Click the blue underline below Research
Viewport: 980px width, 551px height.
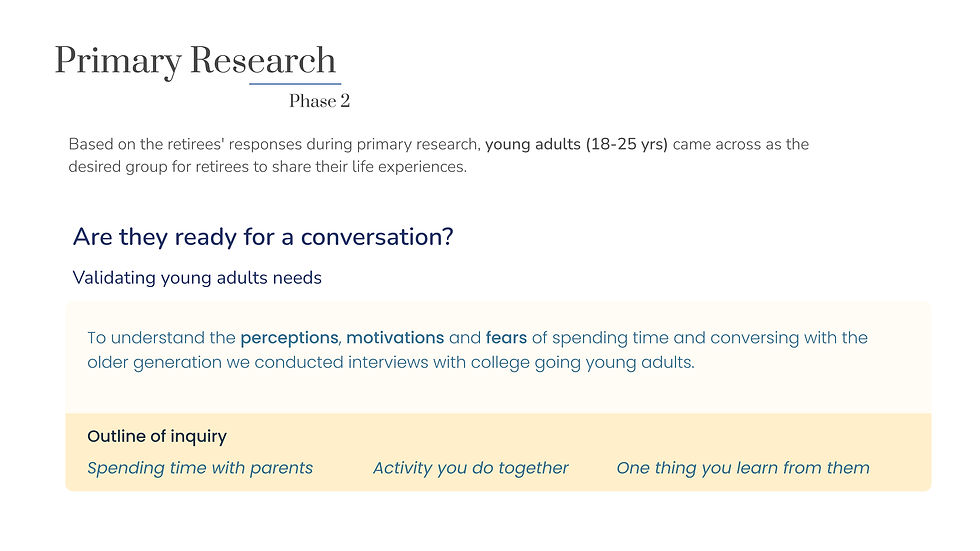295,84
